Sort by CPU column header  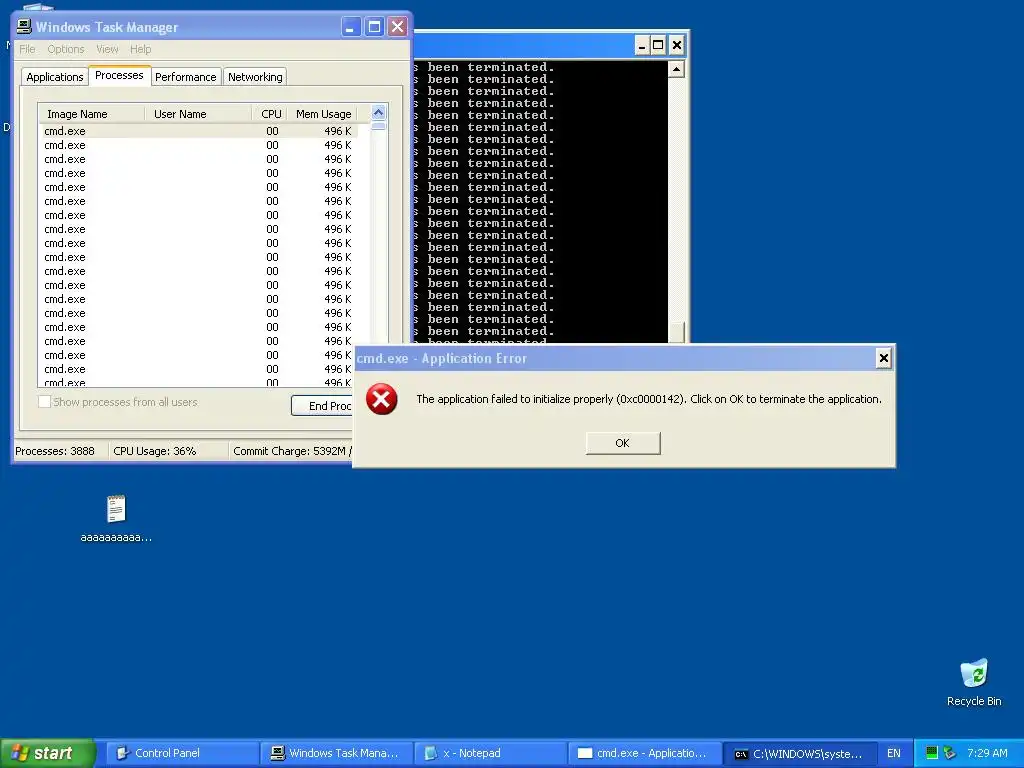pyautogui.click(x=269, y=114)
